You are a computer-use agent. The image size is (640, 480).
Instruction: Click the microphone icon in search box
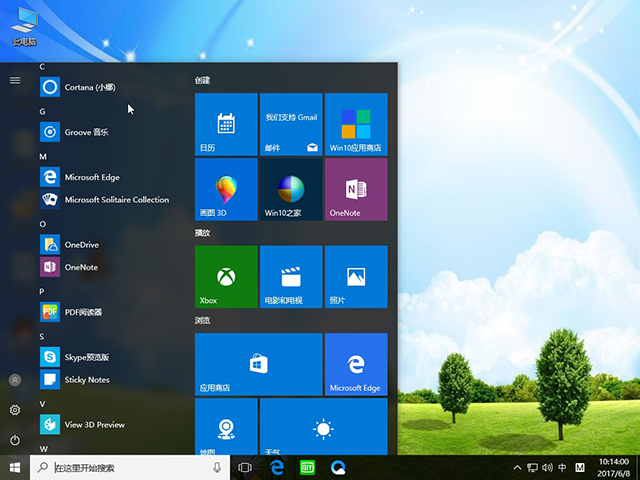click(x=217, y=467)
